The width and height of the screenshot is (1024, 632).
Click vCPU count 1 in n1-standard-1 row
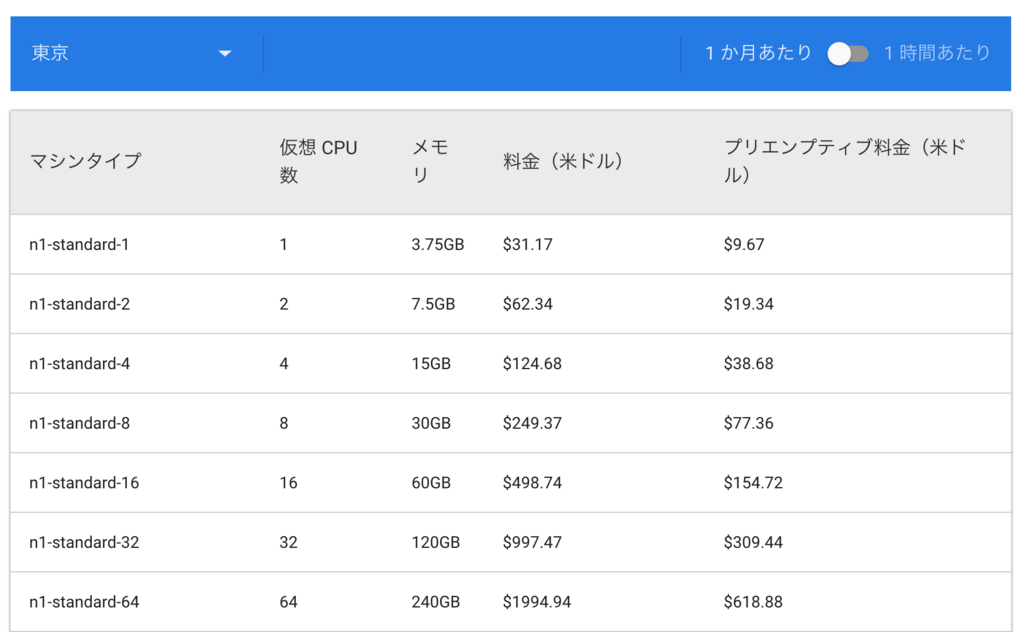[283, 244]
